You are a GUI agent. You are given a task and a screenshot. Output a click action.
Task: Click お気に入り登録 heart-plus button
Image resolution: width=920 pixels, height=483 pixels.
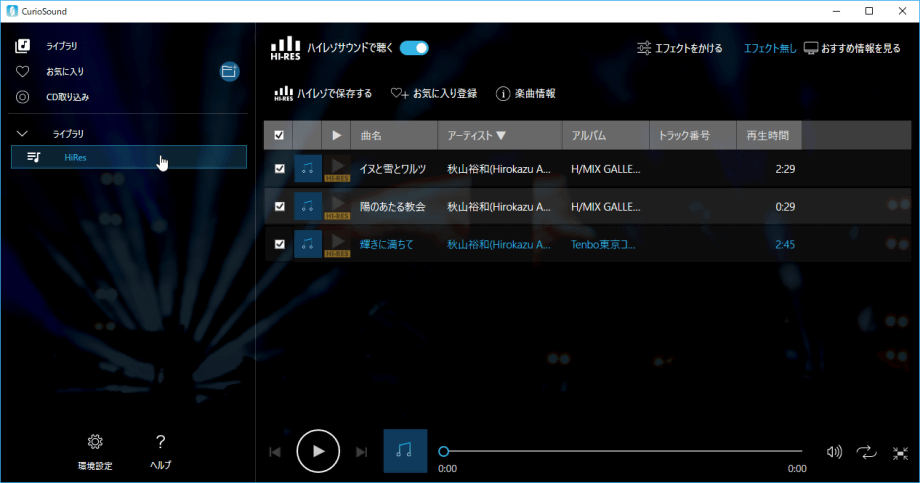(434, 93)
